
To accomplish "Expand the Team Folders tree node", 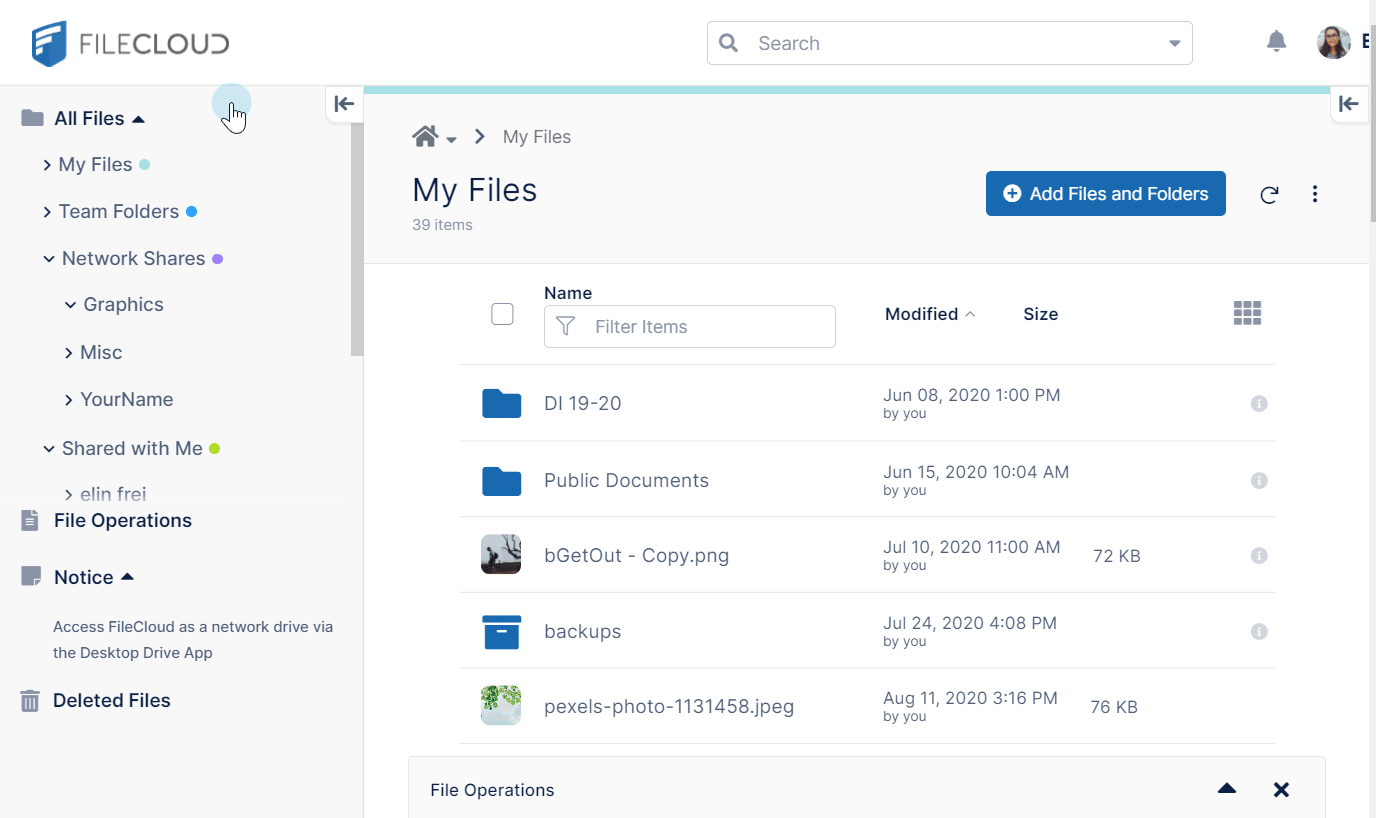I will (47, 212).
